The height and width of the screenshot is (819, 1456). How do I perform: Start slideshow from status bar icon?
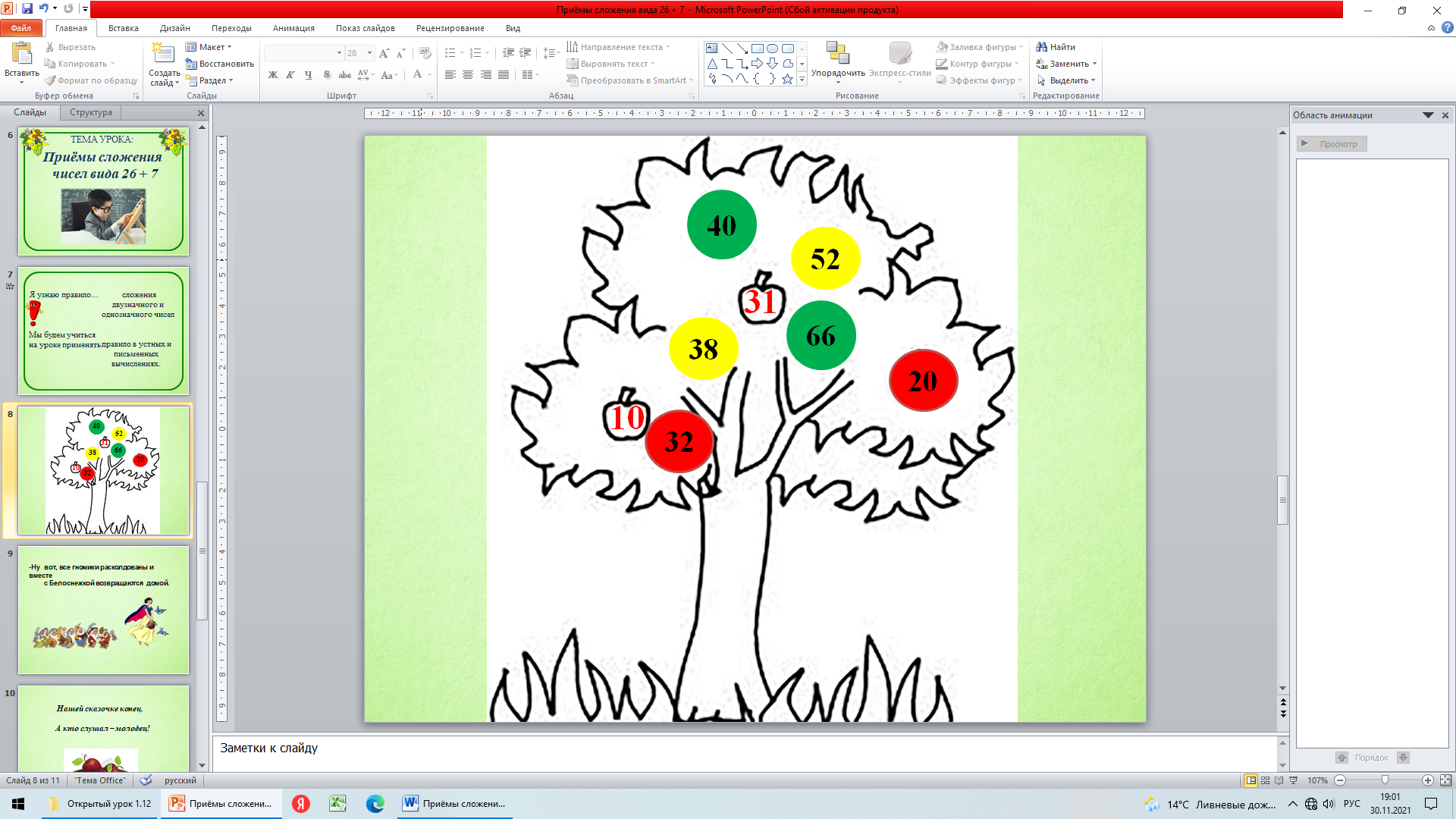click(x=1294, y=780)
